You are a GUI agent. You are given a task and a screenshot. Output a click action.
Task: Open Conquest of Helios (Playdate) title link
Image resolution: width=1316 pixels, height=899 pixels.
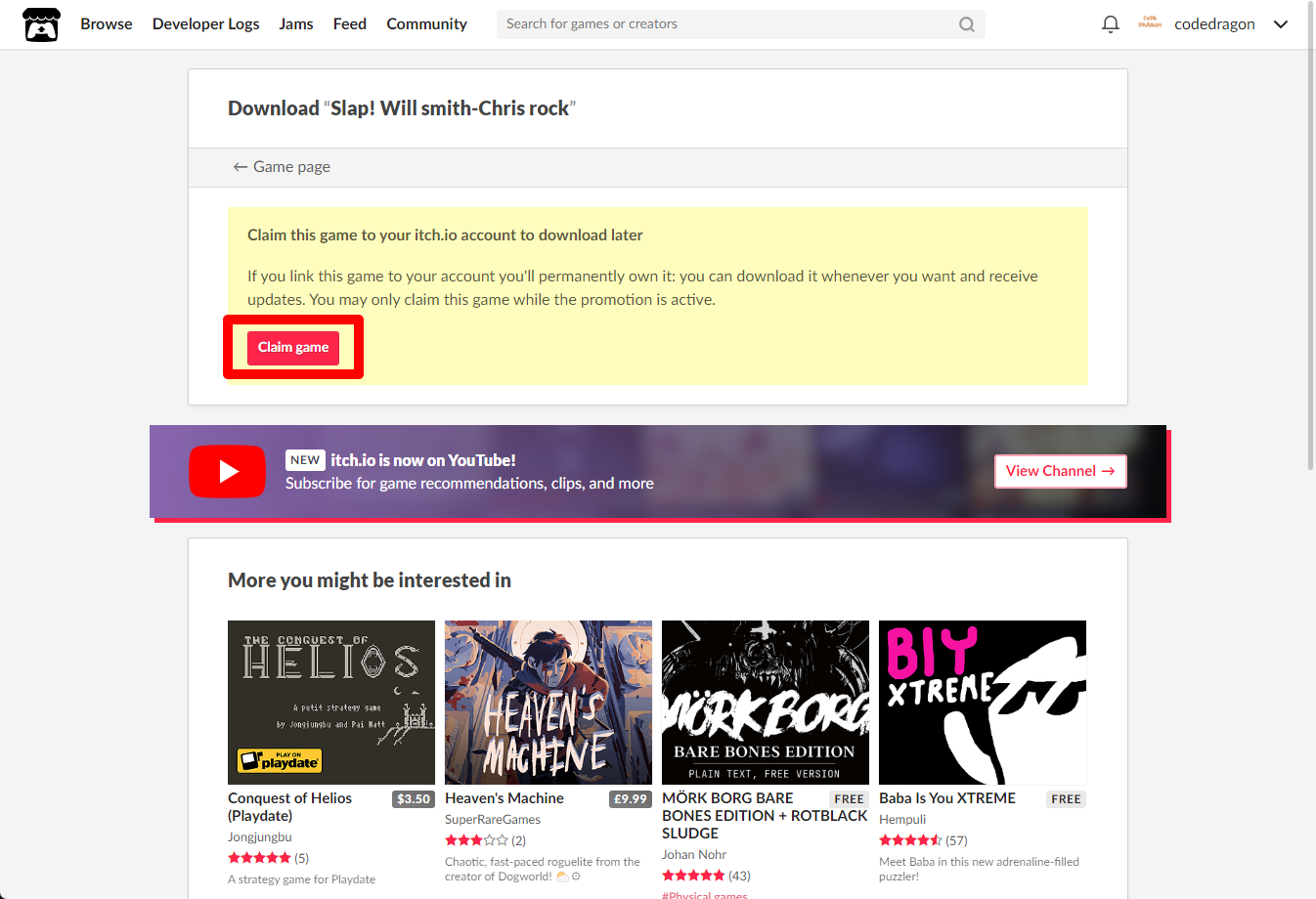click(x=289, y=807)
